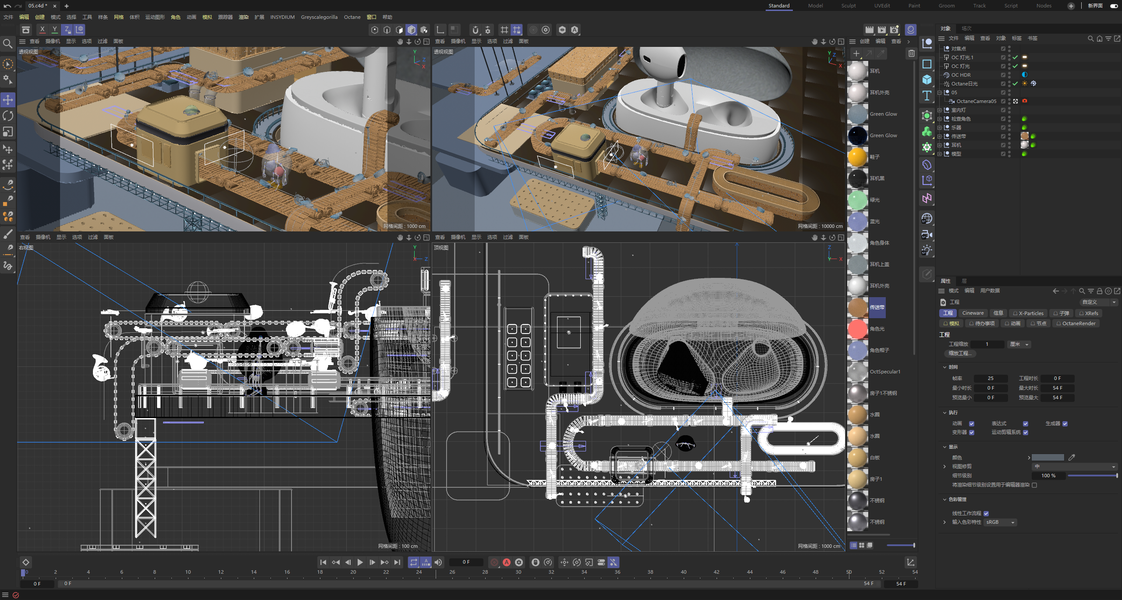The height and width of the screenshot is (600, 1122).
Task: Select the Move tool in left toolbar
Action: coord(8,99)
